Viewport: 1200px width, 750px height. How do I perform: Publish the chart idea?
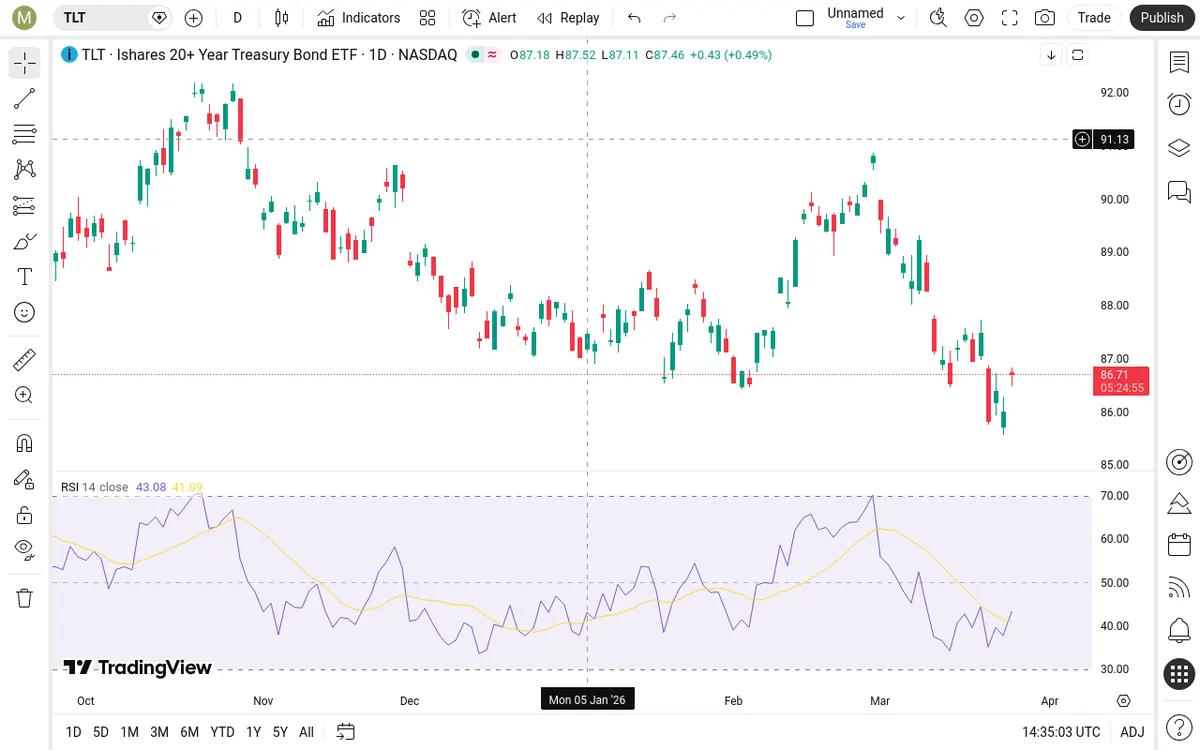coord(1162,17)
